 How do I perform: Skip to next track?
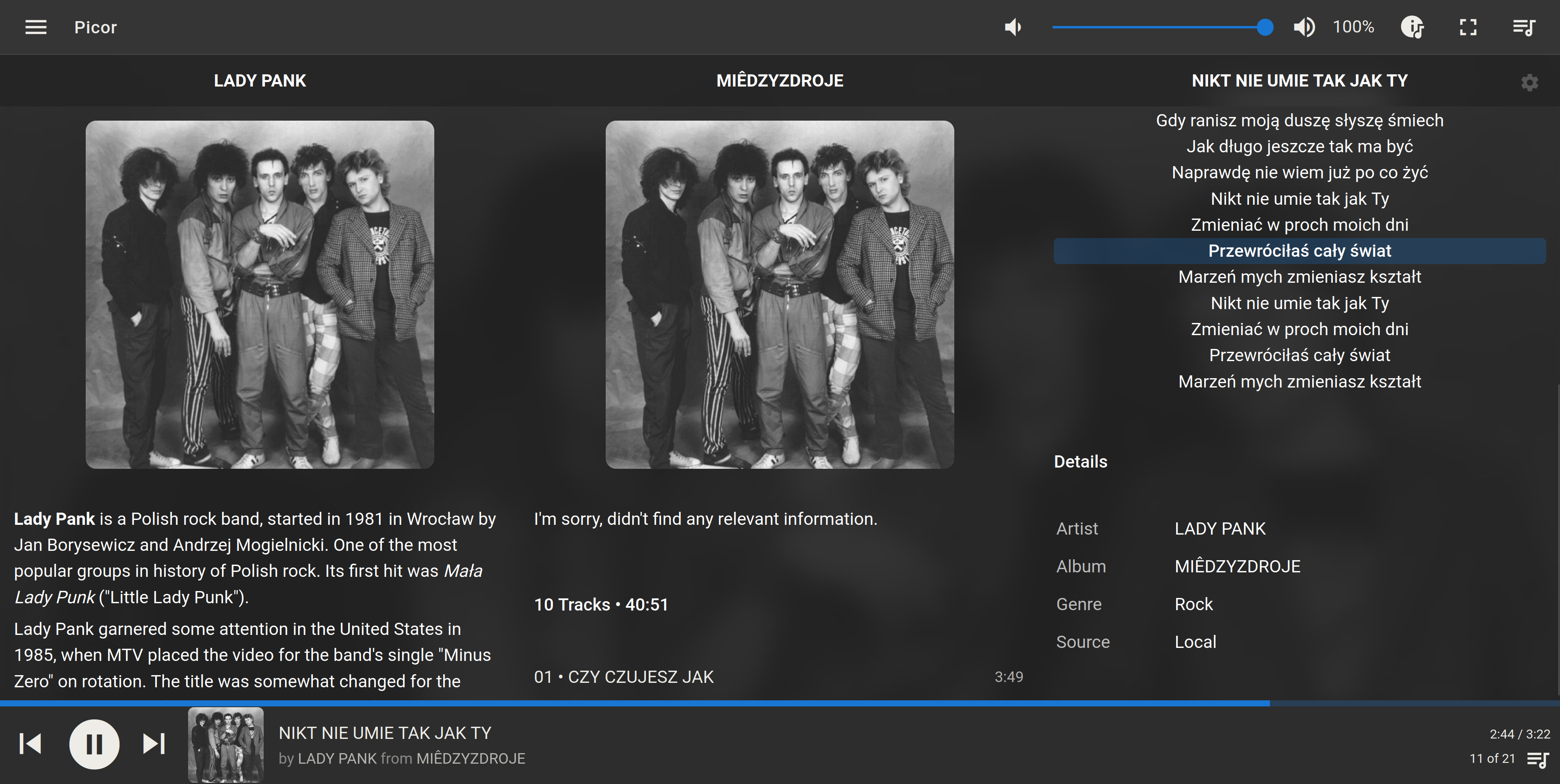click(x=154, y=743)
